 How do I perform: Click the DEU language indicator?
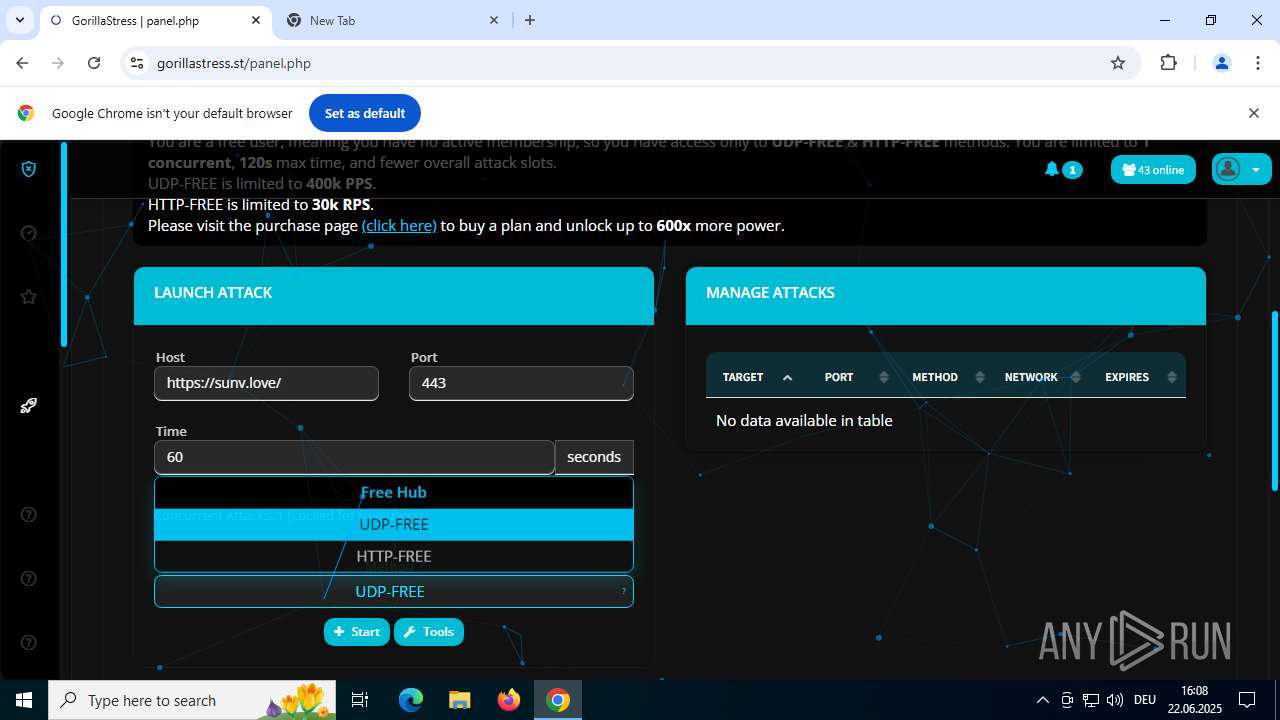[1145, 700]
